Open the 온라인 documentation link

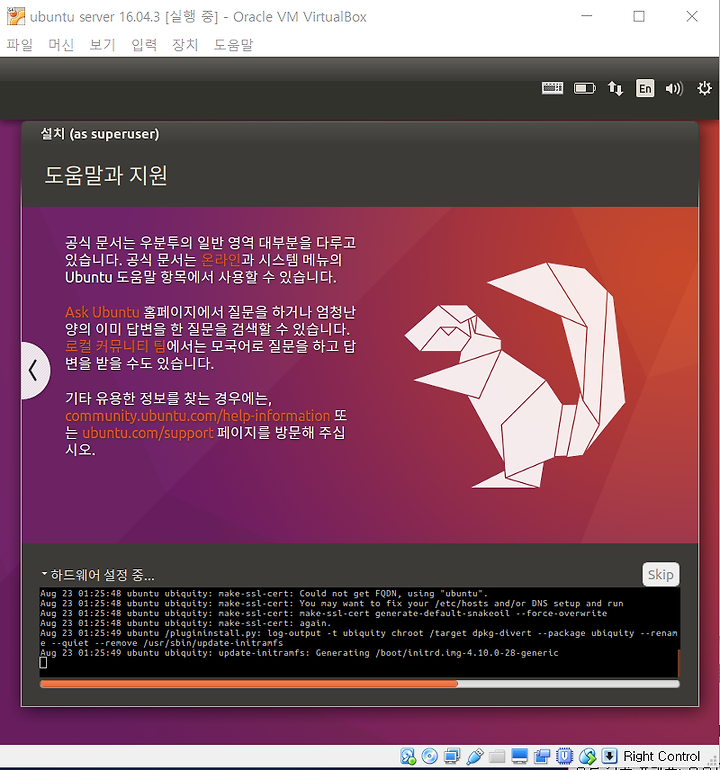click(x=221, y=260)
